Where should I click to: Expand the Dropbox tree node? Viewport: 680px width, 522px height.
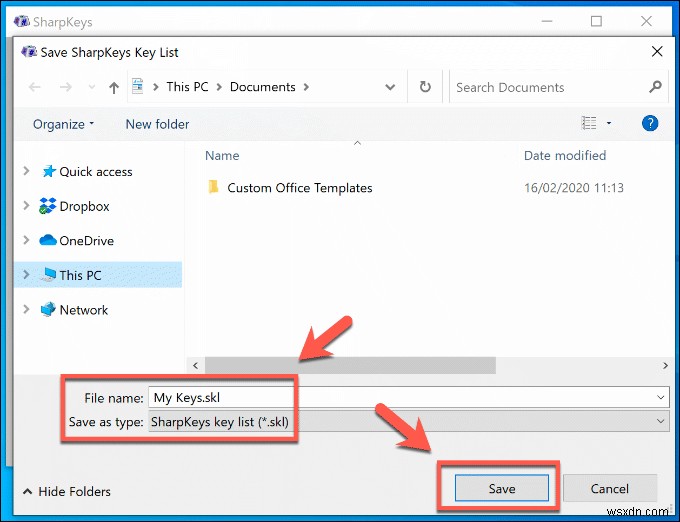pyautogui.click(x=26, y=206)
